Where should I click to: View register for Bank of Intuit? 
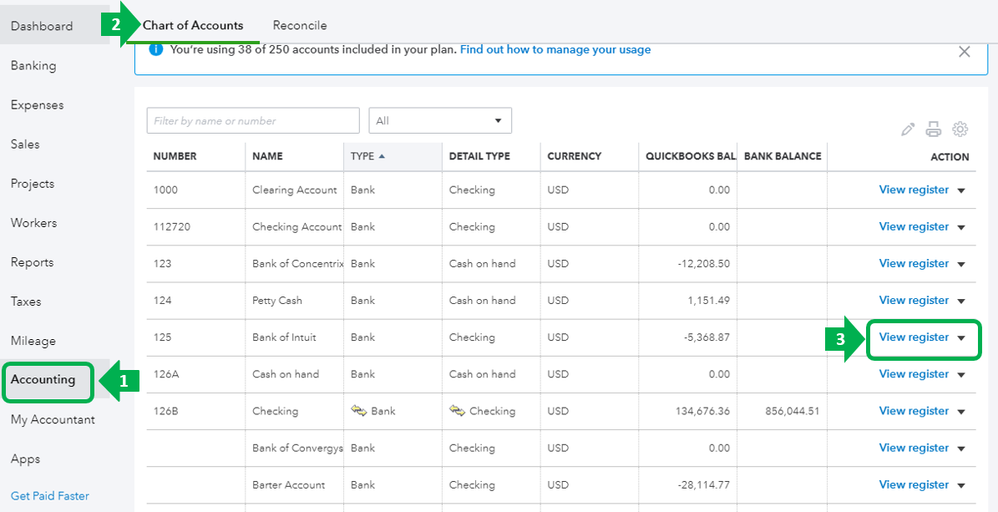tap(913, 338)
